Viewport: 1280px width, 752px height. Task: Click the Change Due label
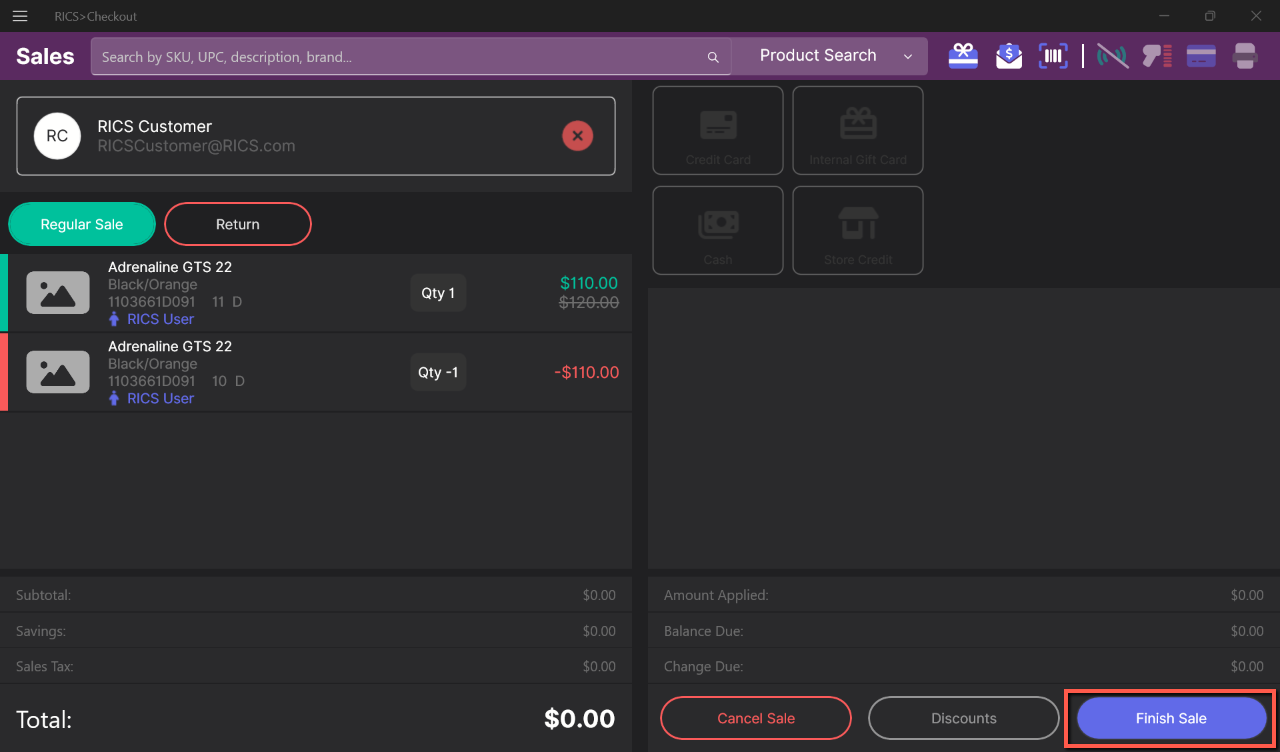point(703,666)
